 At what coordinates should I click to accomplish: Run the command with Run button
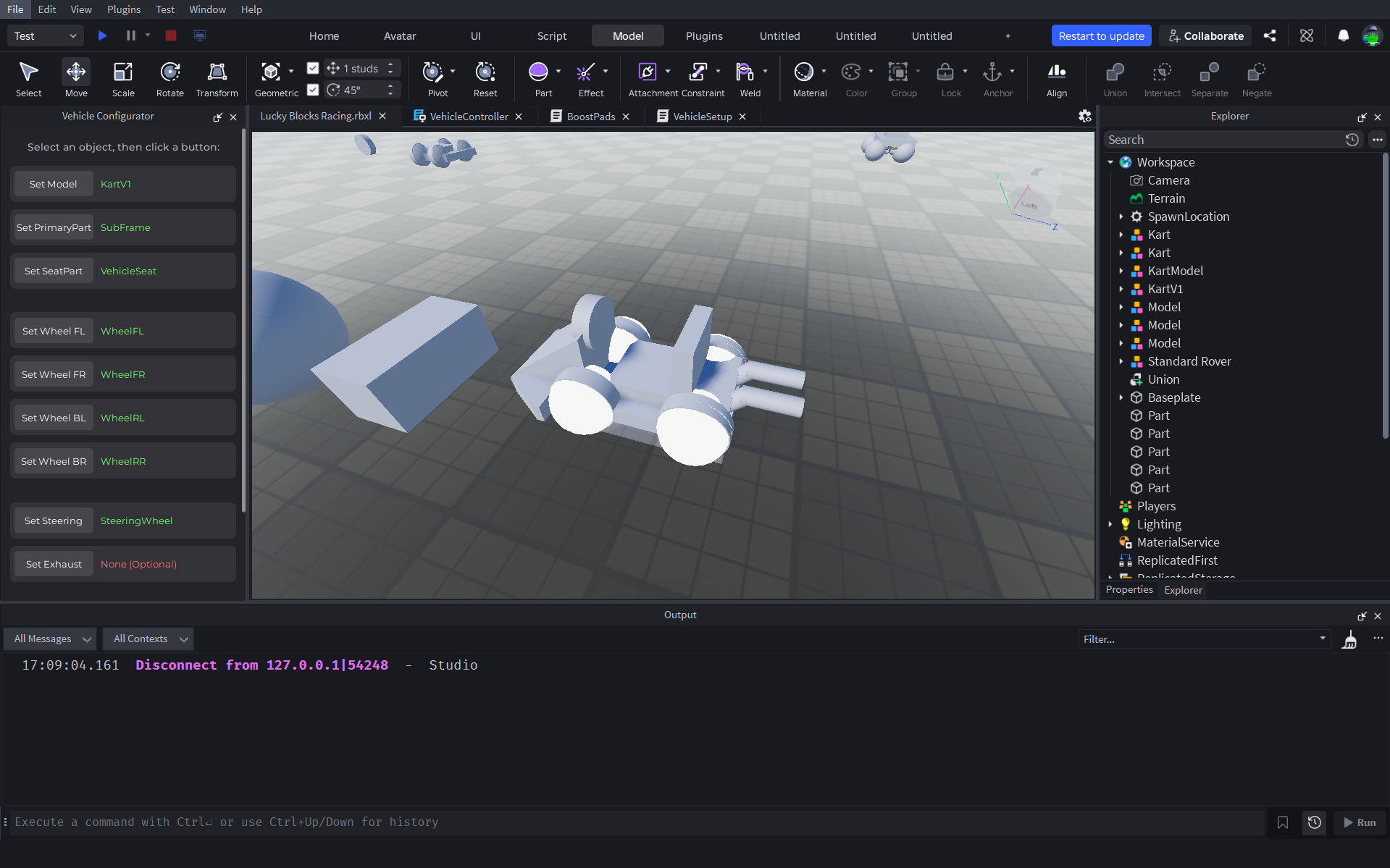click(1360, 822)
